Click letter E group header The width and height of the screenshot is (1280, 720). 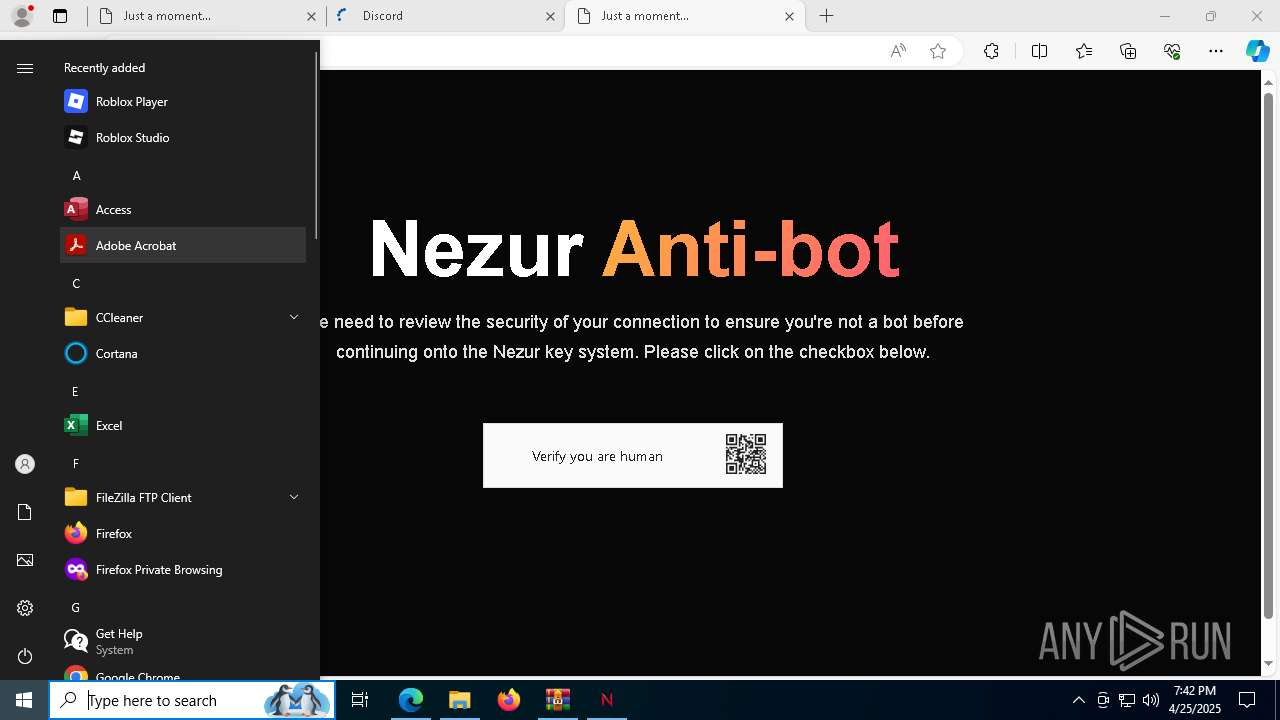pos(76,391)
